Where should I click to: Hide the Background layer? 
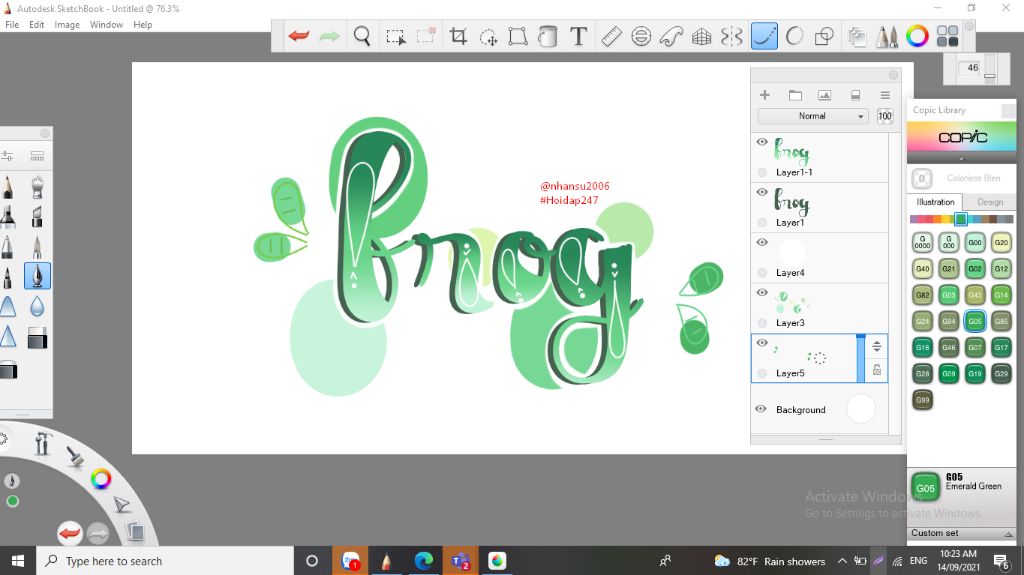click(x=761, y=409)
